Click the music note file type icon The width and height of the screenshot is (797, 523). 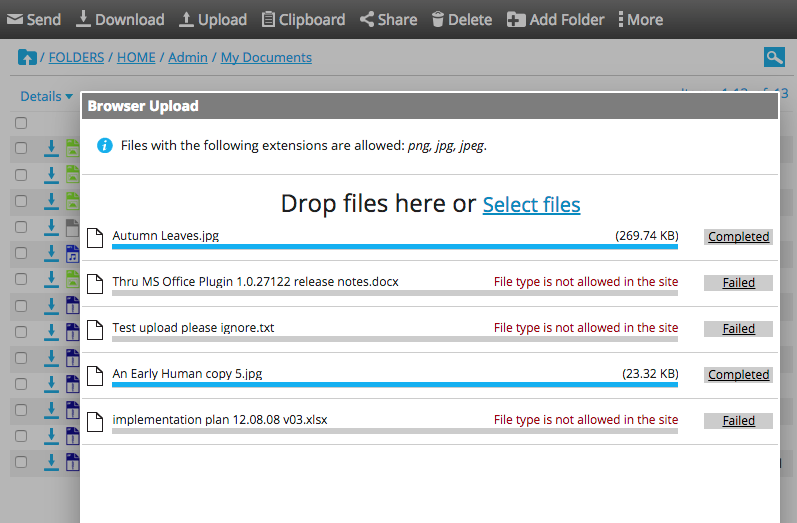(73, 253)
